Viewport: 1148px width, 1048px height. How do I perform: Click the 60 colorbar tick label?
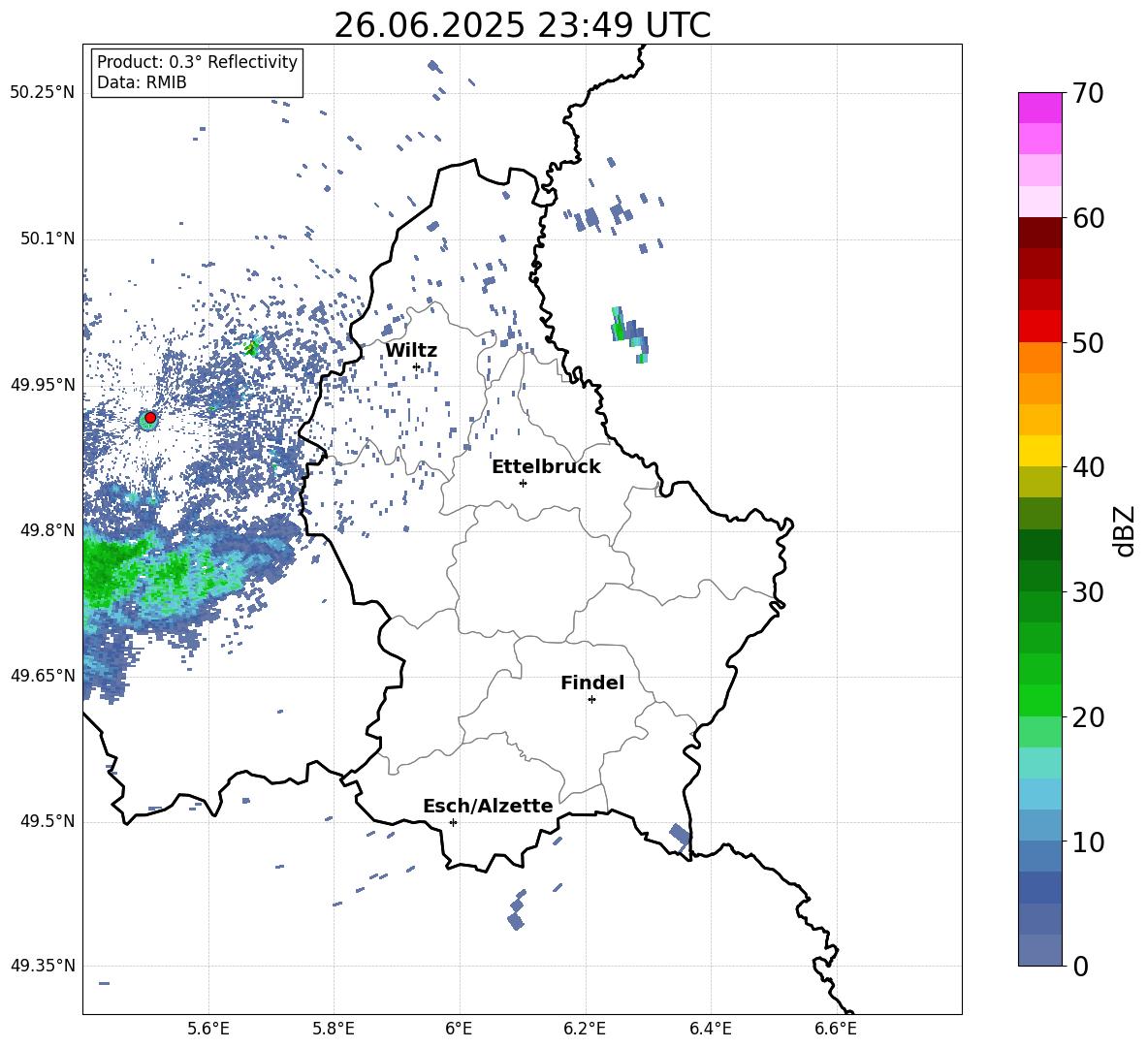[1088, 218]
